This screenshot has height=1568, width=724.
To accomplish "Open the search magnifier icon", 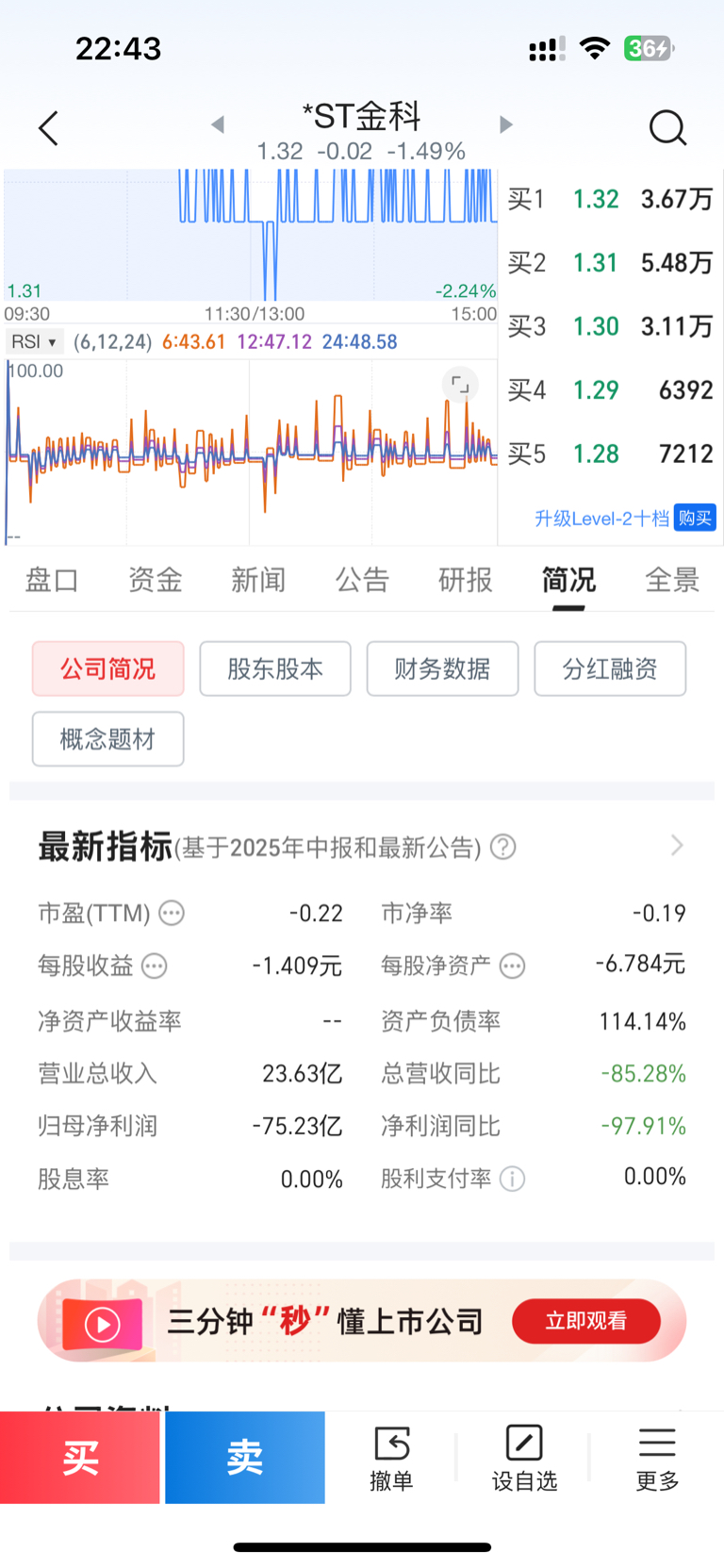I will click(x=667, y=128).
